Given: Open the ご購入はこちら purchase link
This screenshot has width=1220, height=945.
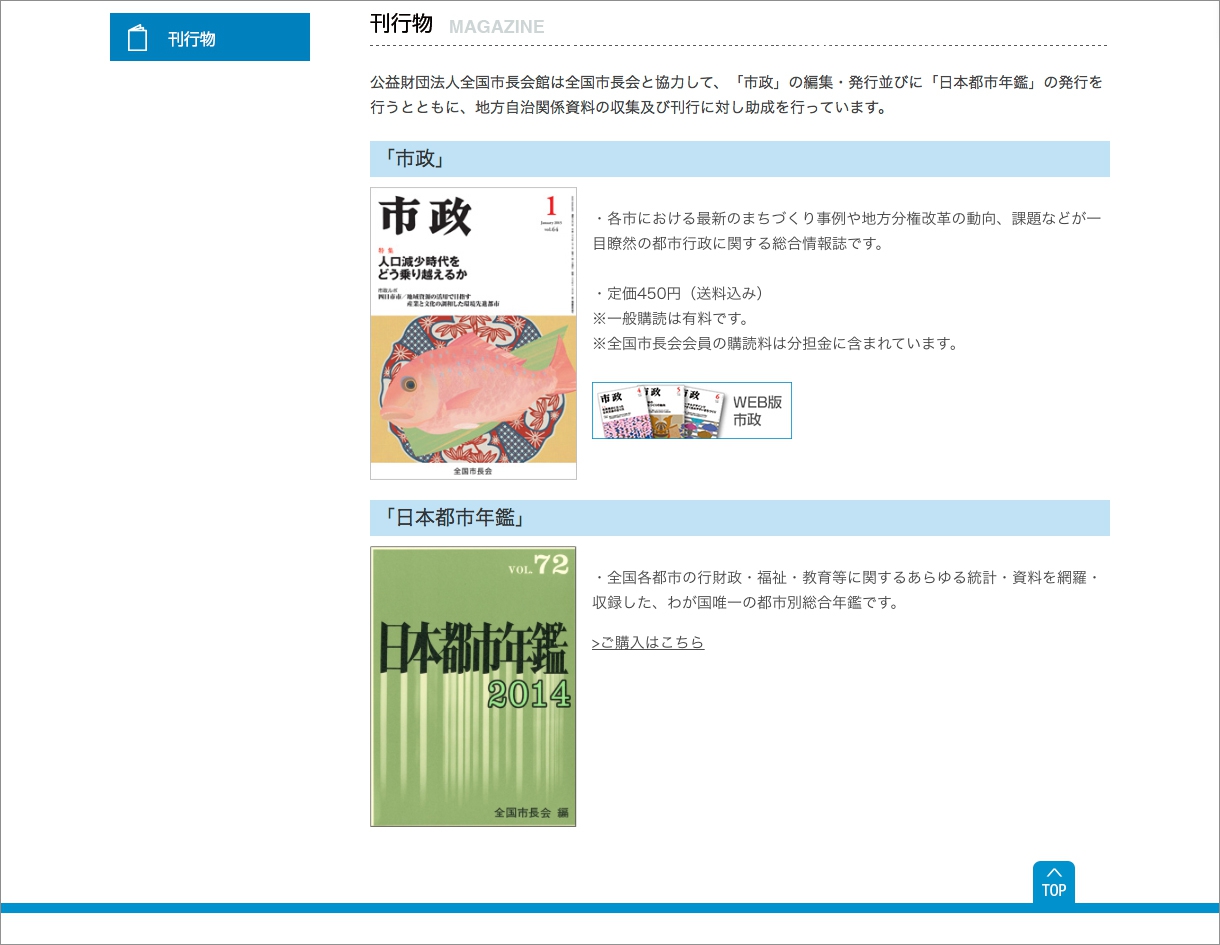Looking at the screenshot, I should click(x=648, y=643).
